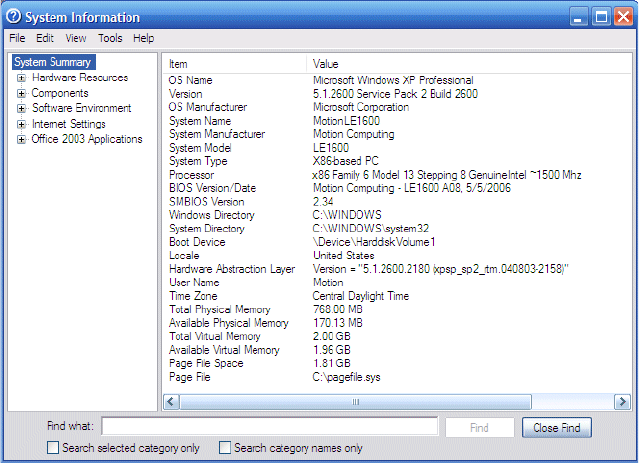Click the Find button

point(479,428)
